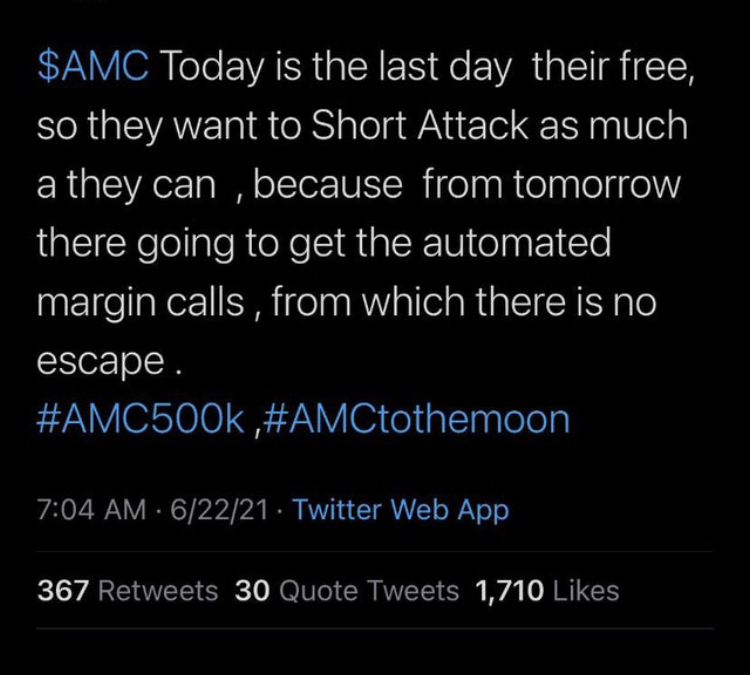Click the word "escape" in tweet
Screen dimensions: 750x675
[100, 362]
